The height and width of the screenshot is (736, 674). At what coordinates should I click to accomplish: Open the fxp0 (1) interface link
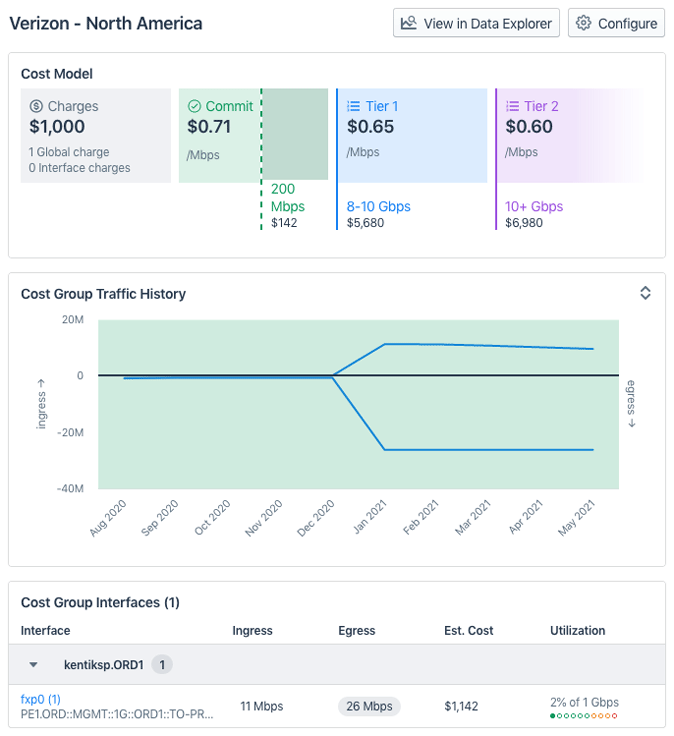(41, 699)
